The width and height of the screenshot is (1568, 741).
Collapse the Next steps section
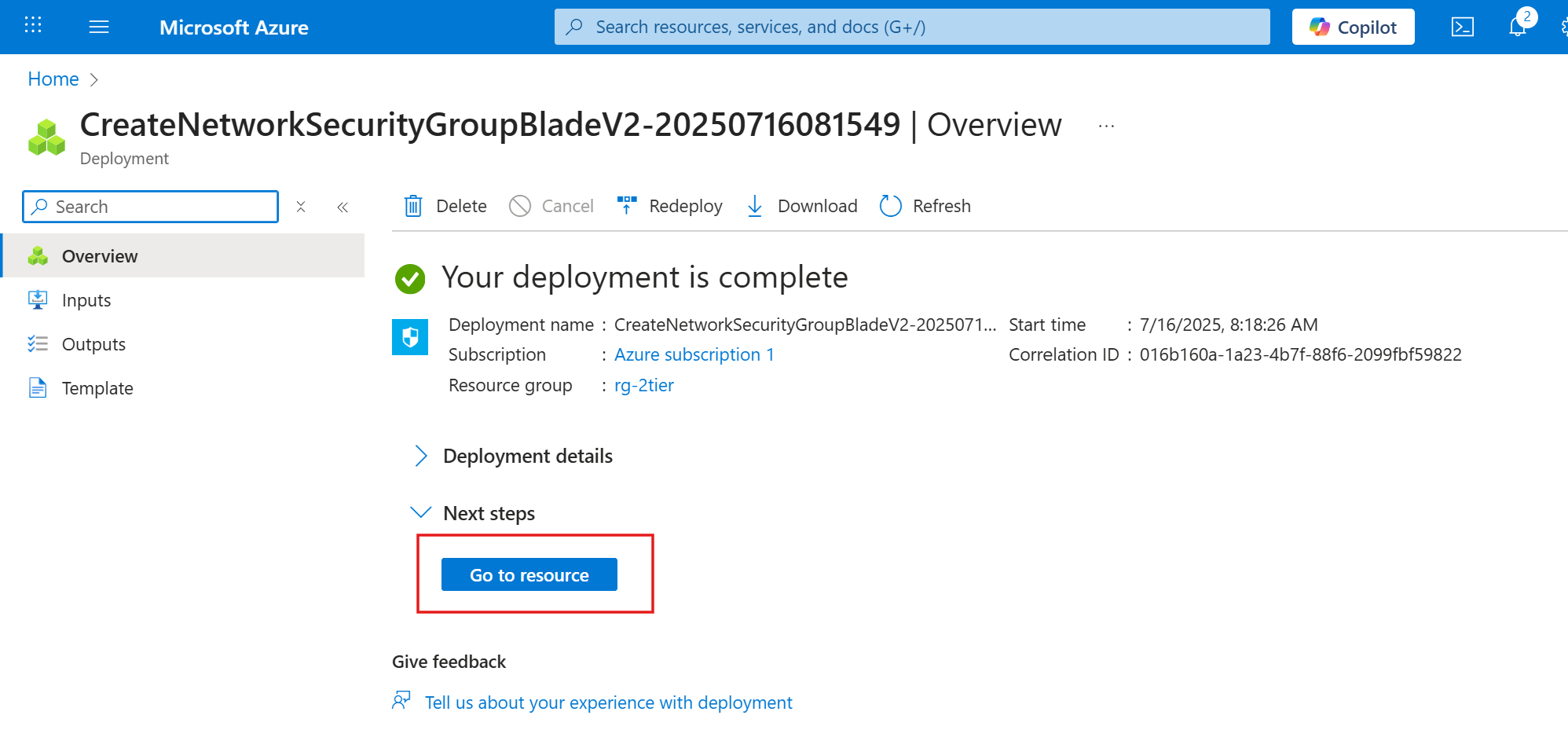click(421, 513)
